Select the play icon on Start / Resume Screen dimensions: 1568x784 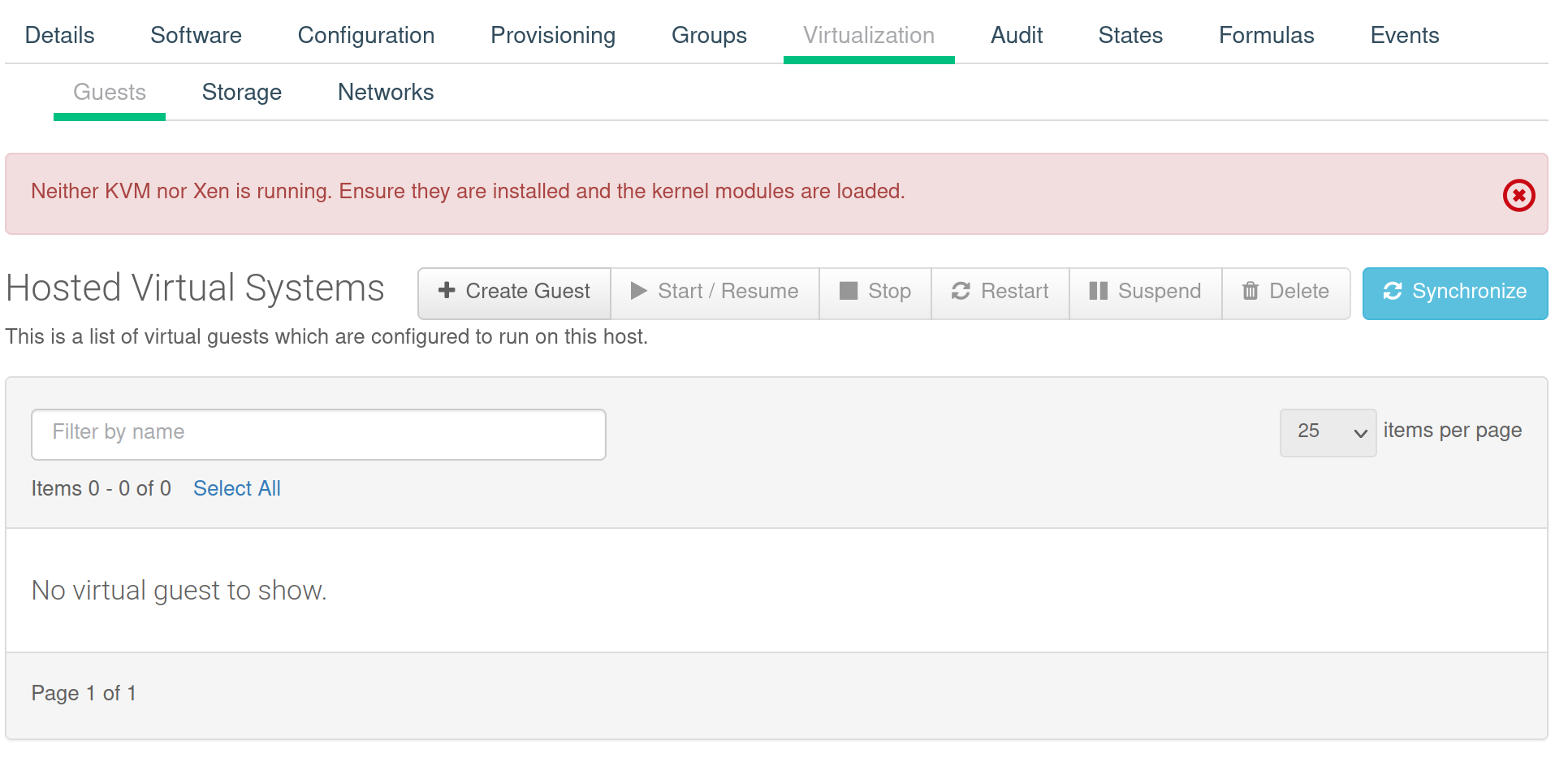coord(639,291)
